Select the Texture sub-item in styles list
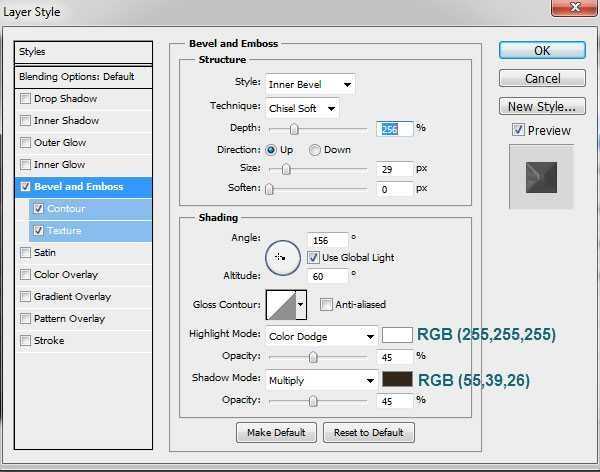Screen dimensions: 600x472 [x=64, y=230]
